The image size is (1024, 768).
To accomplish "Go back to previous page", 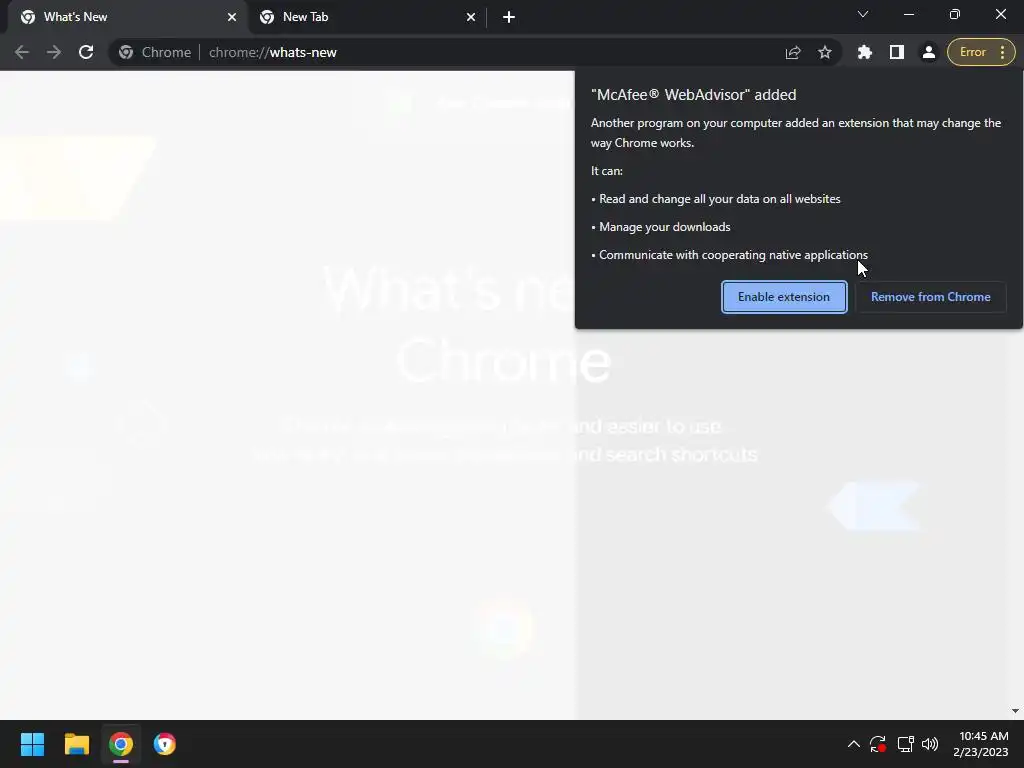I will tap(22, 52).
